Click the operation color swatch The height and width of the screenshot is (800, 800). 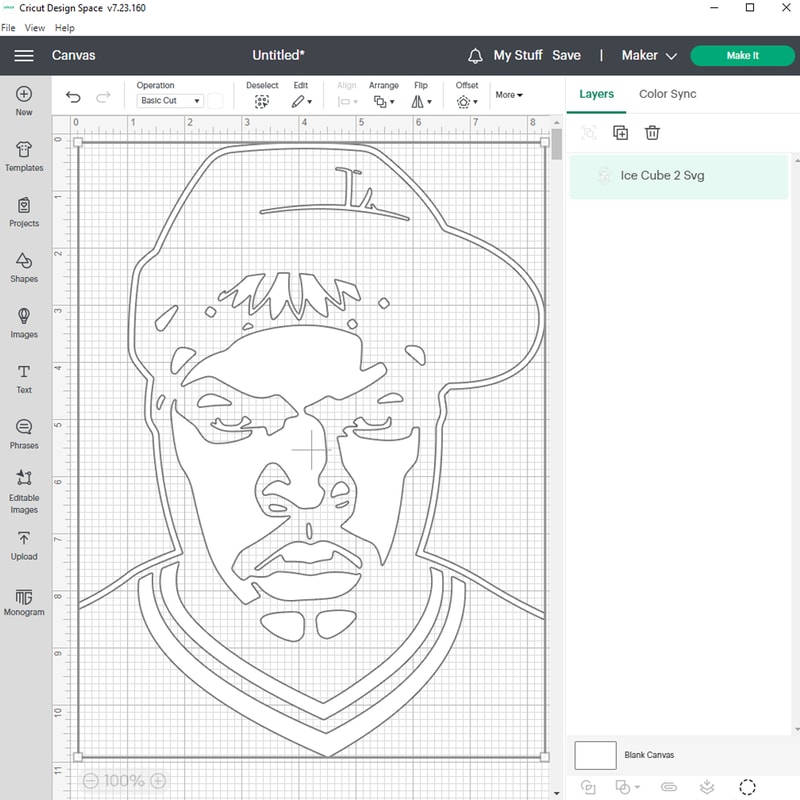215,101
